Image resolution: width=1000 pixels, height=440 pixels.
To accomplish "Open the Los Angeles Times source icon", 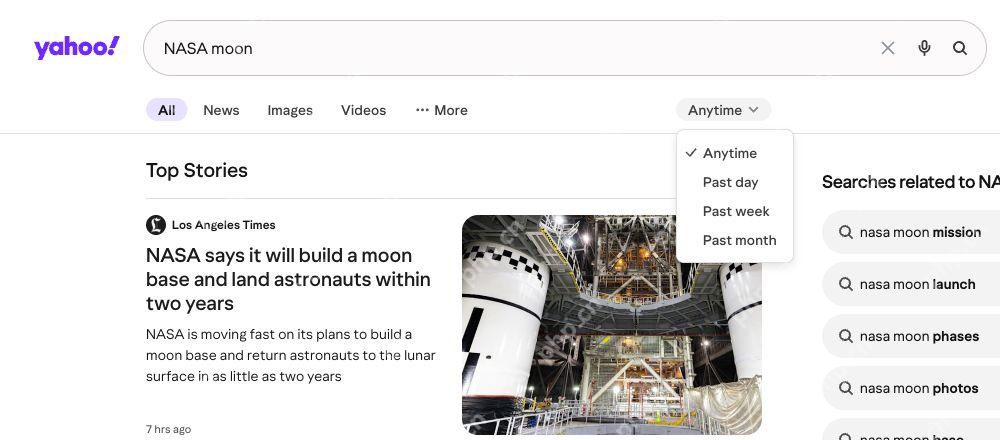I will click(x=156, y=225).
